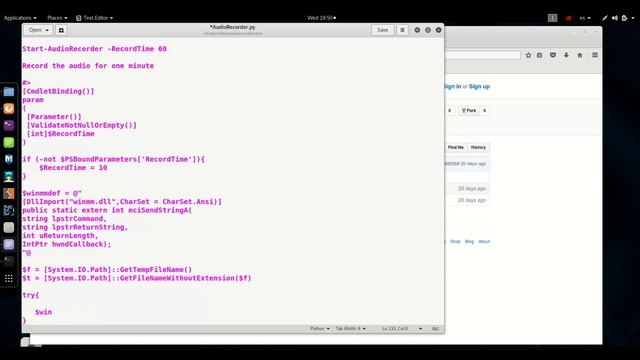The width and height of the screenshot is (640, 360).
Task: Open the line and column position dropdown
Action: [x=402, y=329]
